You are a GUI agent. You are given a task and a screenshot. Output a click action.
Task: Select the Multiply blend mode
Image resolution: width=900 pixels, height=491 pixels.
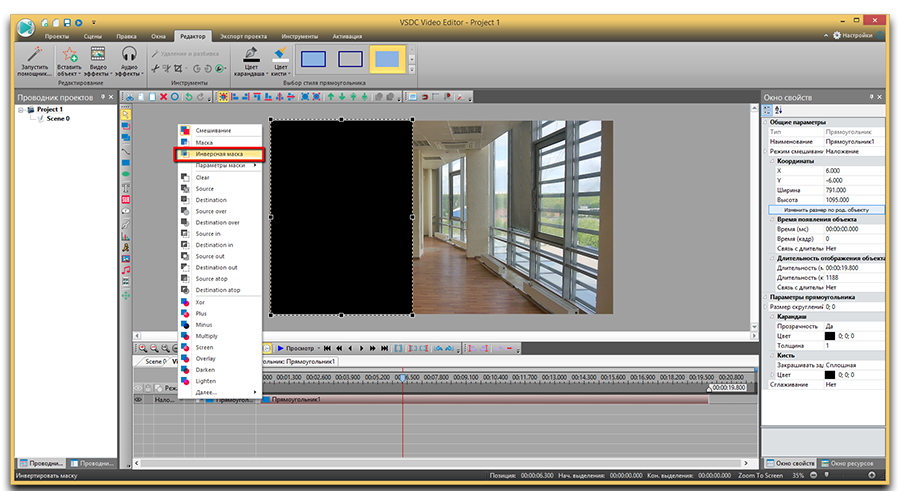(x=220, y=336)
